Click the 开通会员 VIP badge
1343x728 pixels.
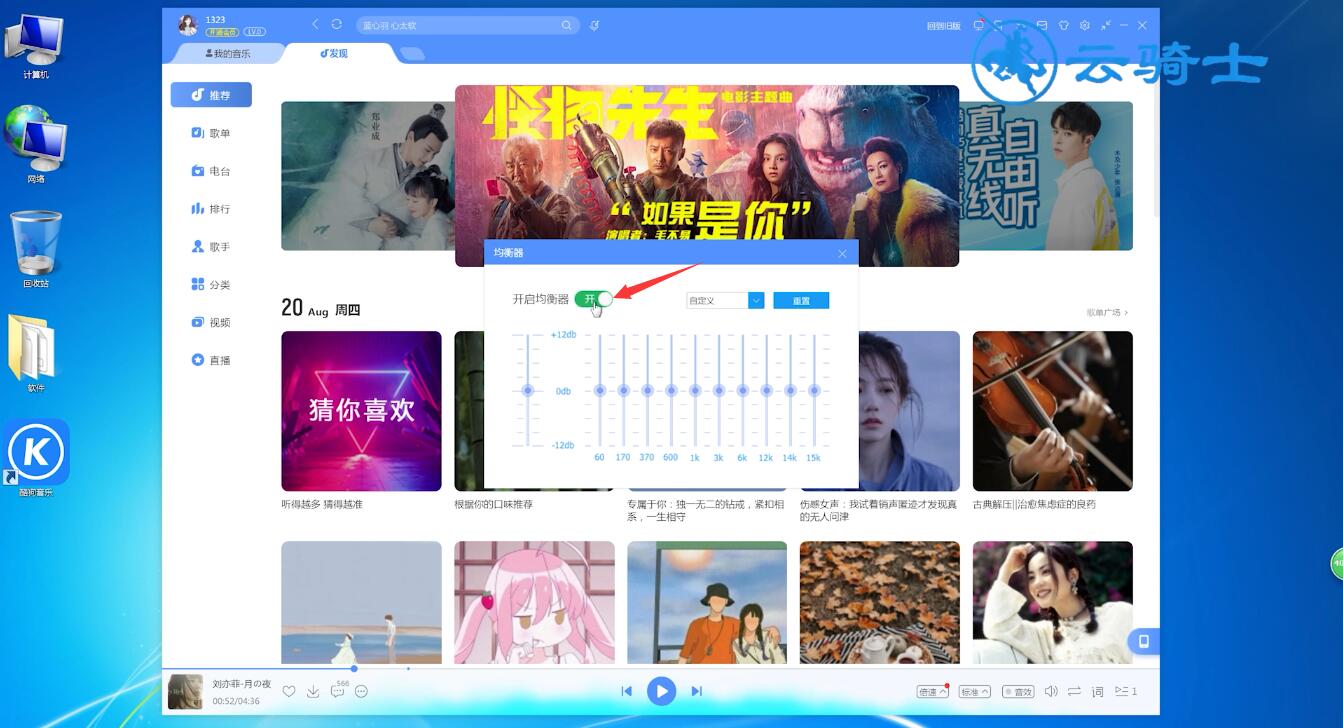tap(222, 32)
